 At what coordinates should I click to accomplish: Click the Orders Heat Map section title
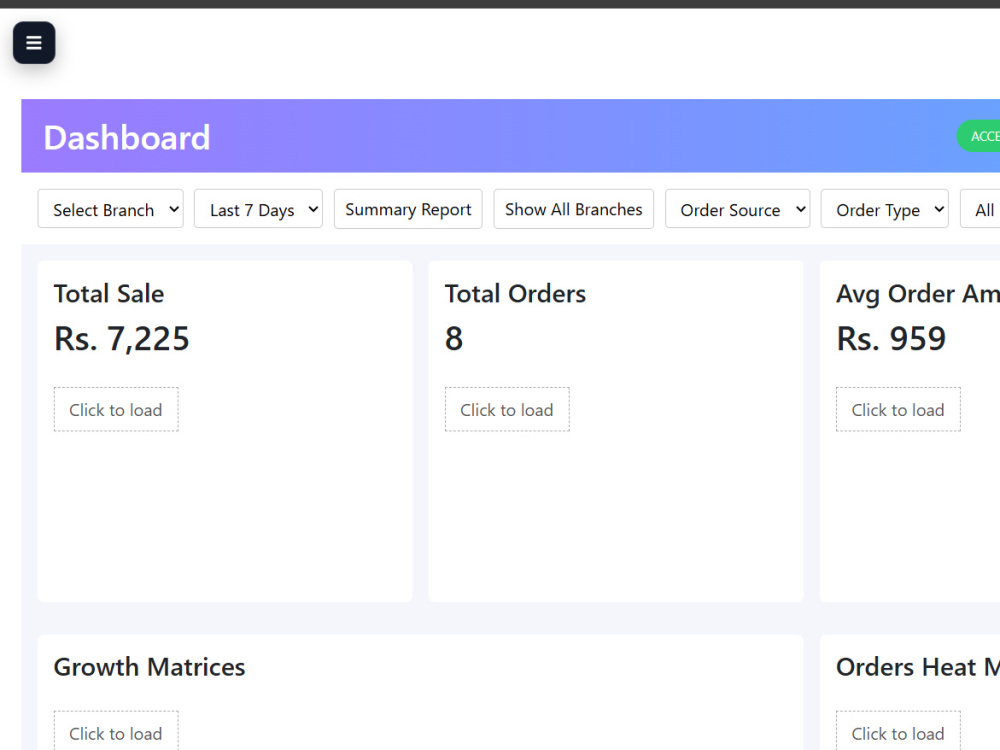918,667
